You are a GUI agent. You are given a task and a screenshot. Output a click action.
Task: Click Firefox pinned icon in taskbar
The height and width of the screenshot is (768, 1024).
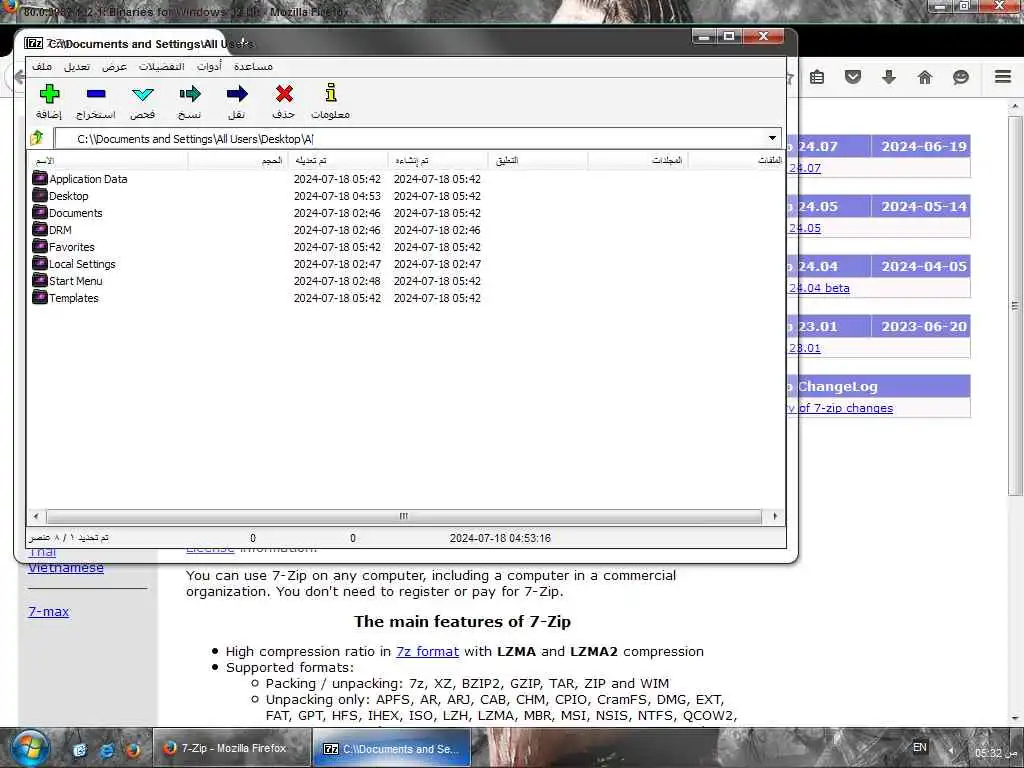pyautogui.click(x=133, y=750)
